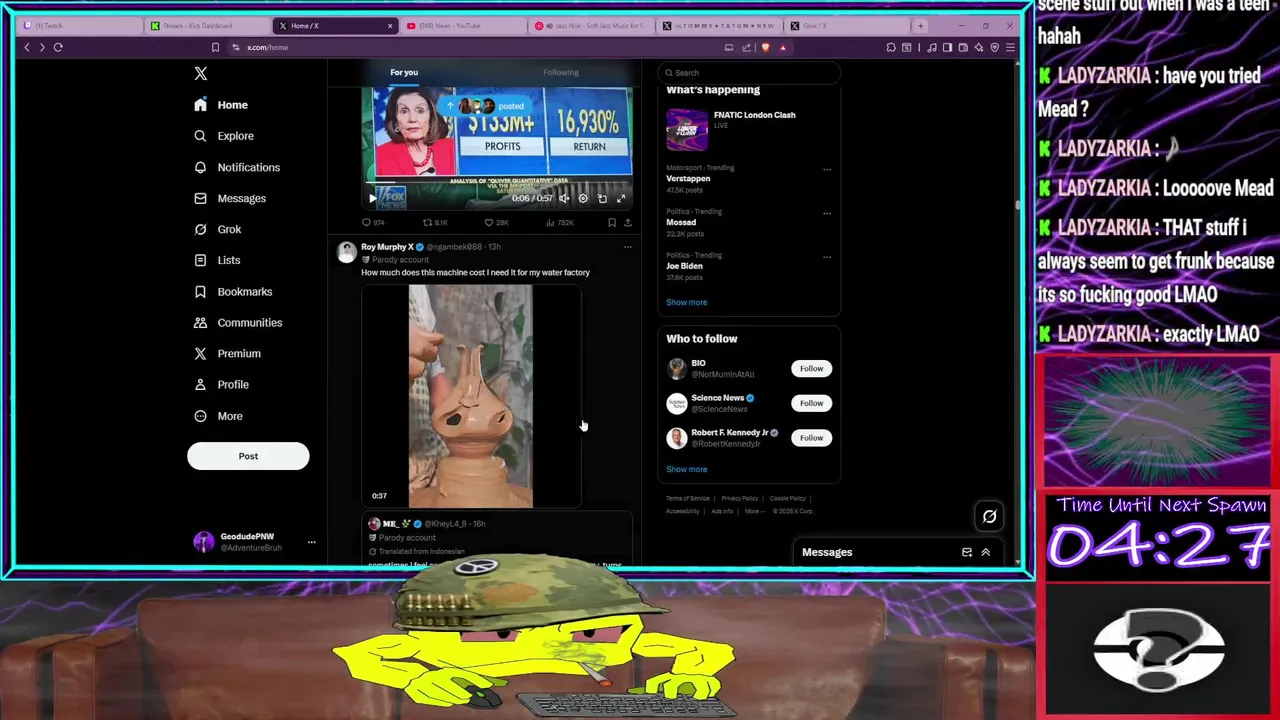
Task: Open a new browser tab
Action: 921,25
